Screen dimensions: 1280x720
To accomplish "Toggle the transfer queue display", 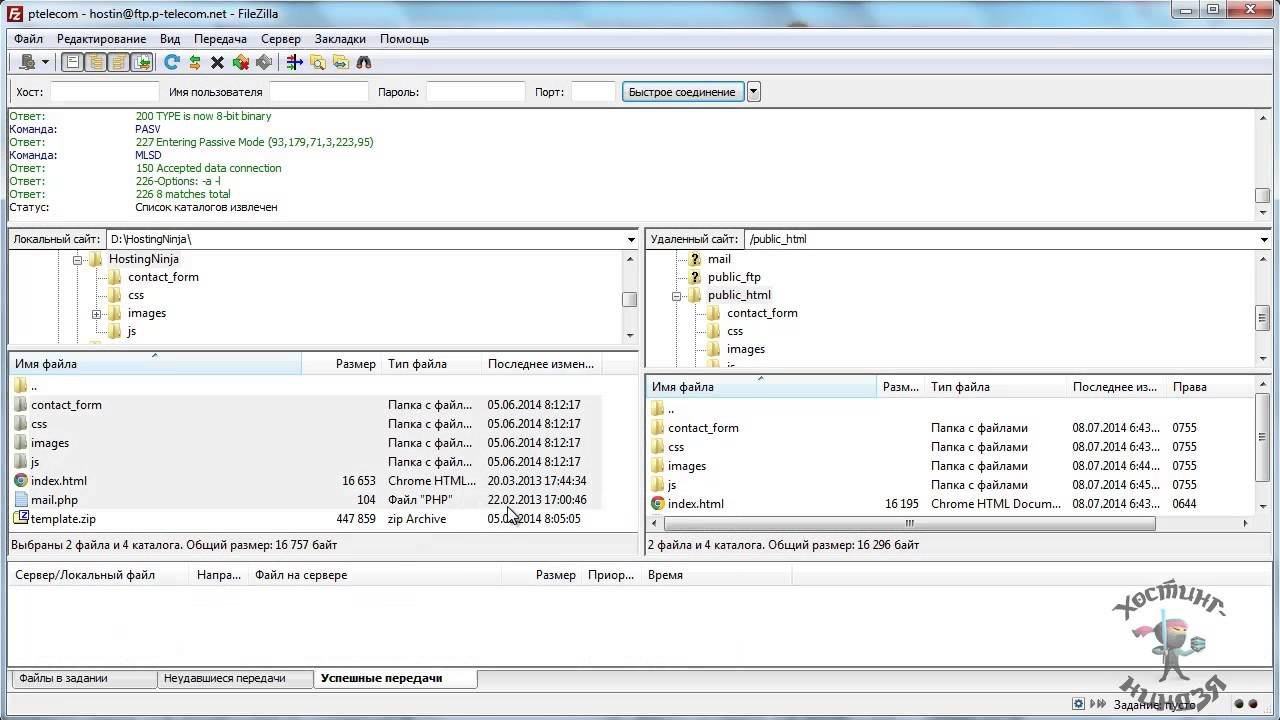I will click(x=142, y=62).
